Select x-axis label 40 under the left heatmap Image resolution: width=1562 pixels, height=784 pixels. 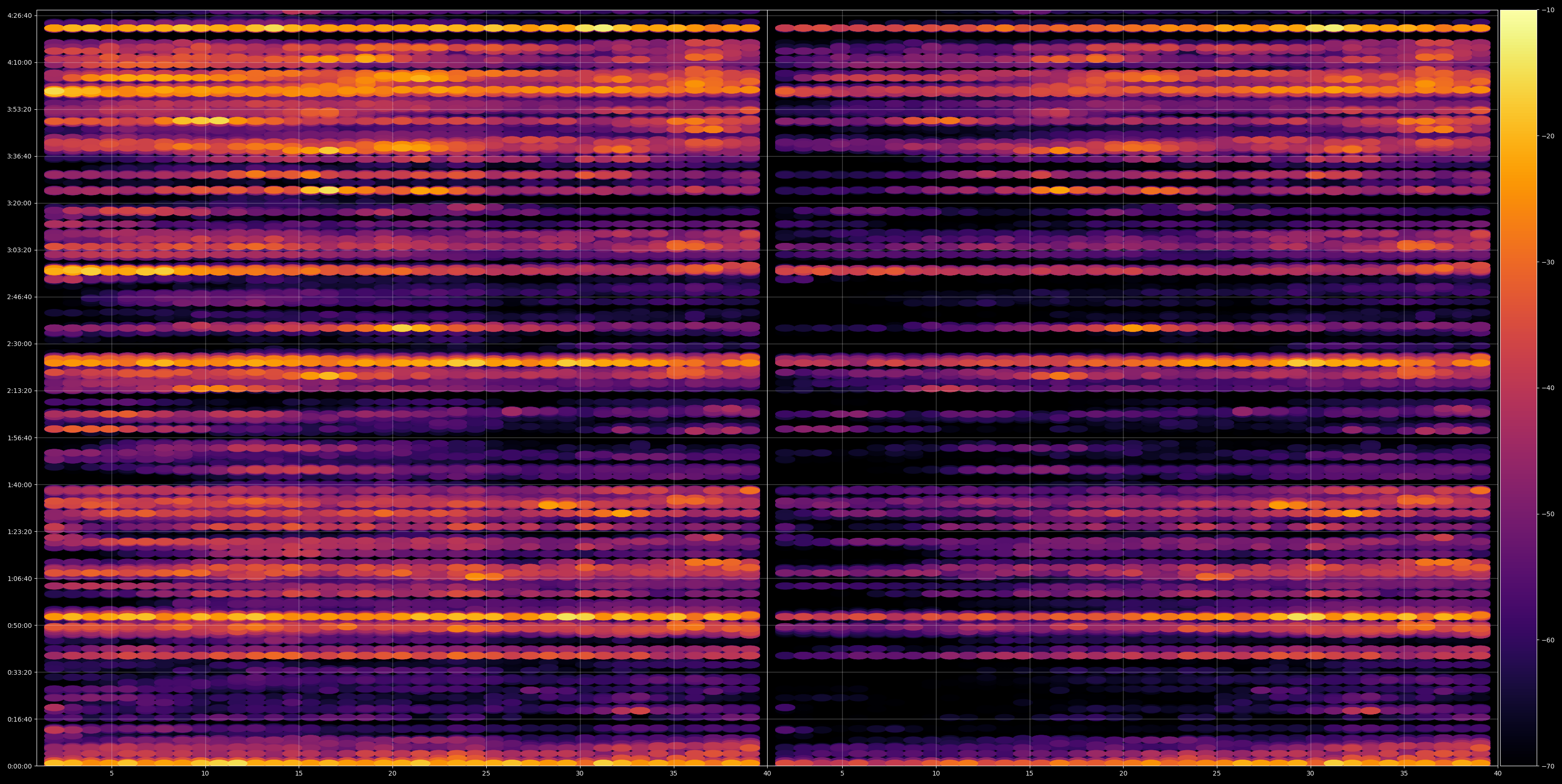(767, 774)
